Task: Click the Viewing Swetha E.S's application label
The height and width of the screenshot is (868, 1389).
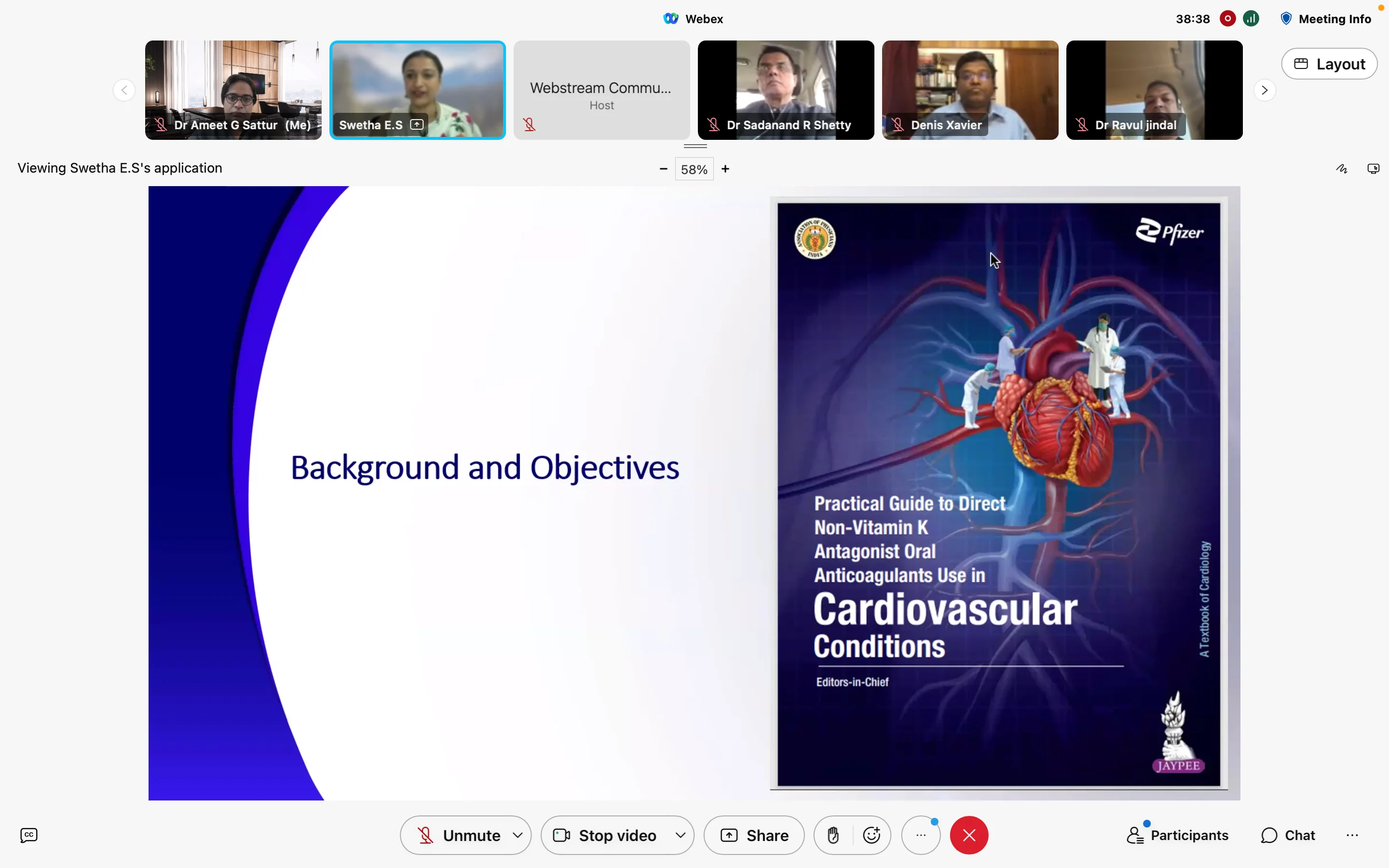Action: pos(120,168)
